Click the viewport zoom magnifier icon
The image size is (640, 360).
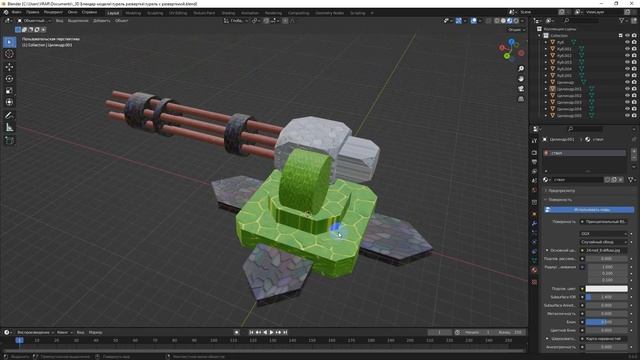click(521, 69)
